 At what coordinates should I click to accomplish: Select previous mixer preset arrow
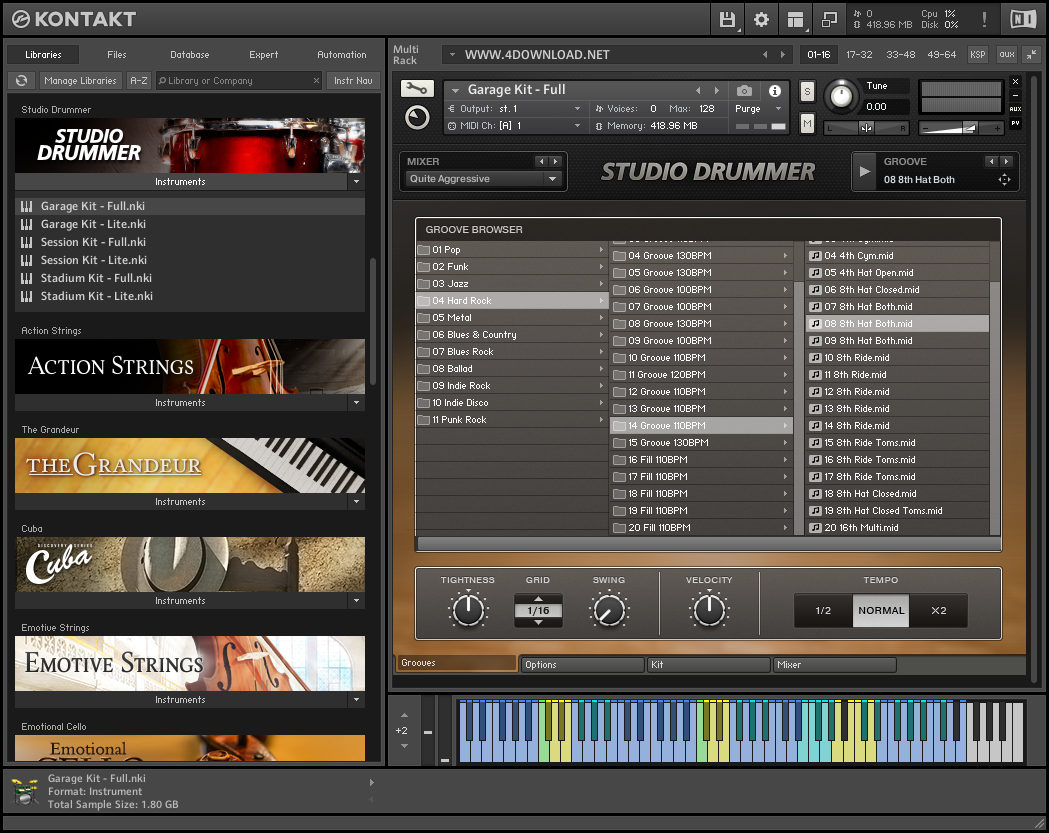click(x=542, y=161)
